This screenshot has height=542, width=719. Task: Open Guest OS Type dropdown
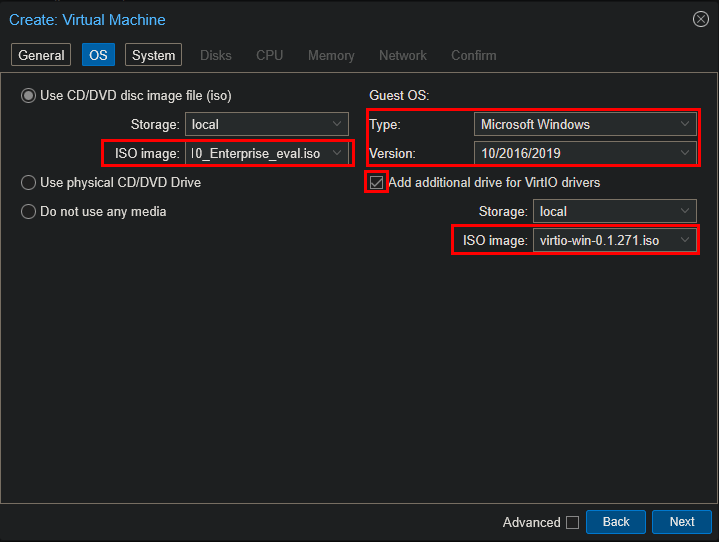point(685,125)
